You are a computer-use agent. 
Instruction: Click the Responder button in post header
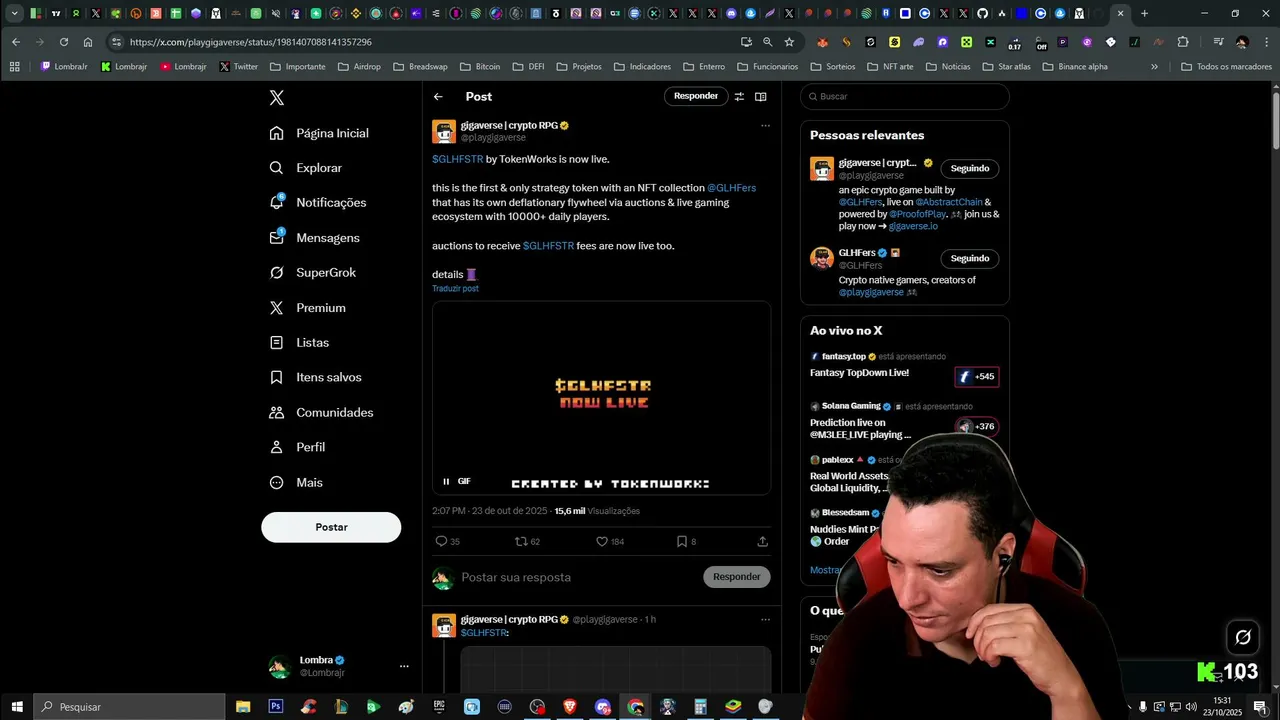coord(696,96)
